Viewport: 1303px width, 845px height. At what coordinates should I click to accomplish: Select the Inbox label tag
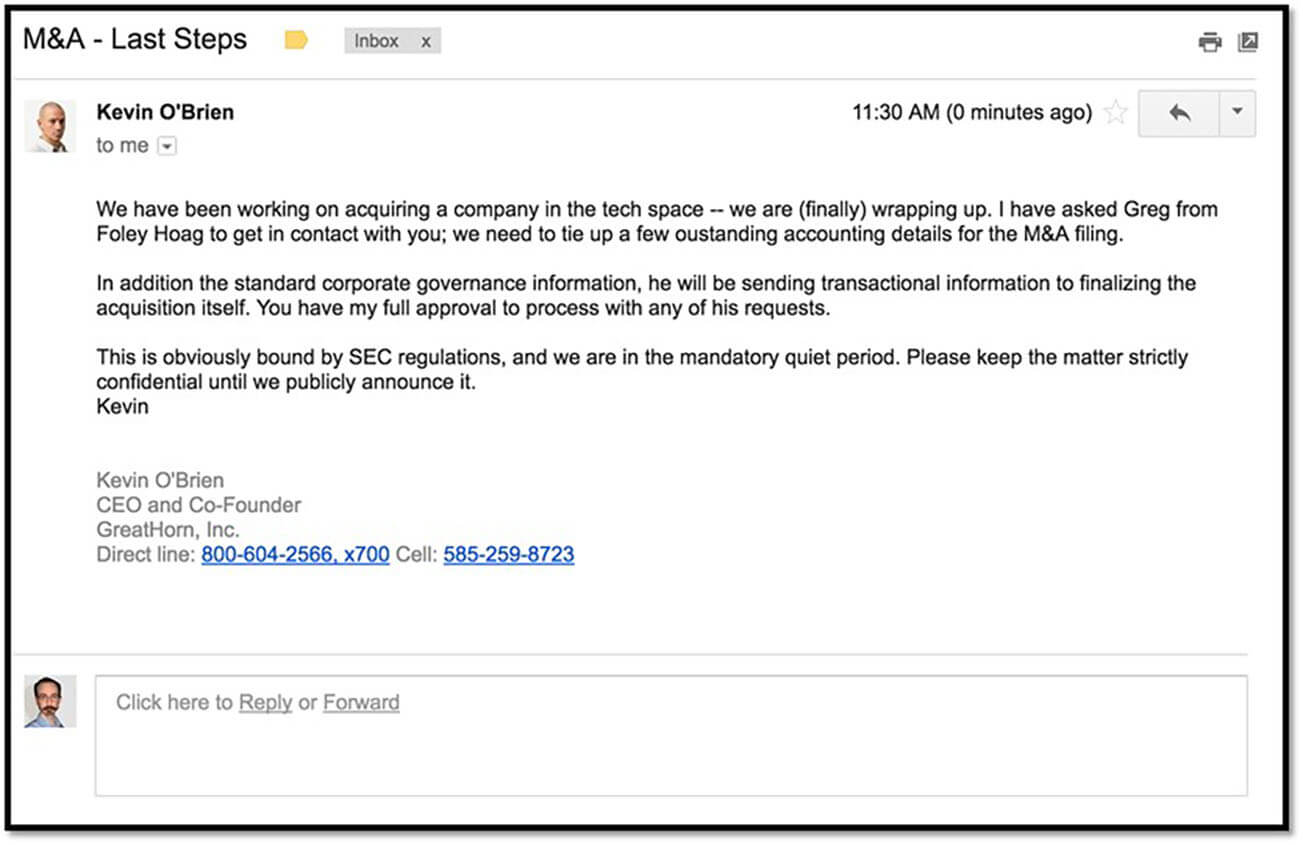[x=377, y=41]
